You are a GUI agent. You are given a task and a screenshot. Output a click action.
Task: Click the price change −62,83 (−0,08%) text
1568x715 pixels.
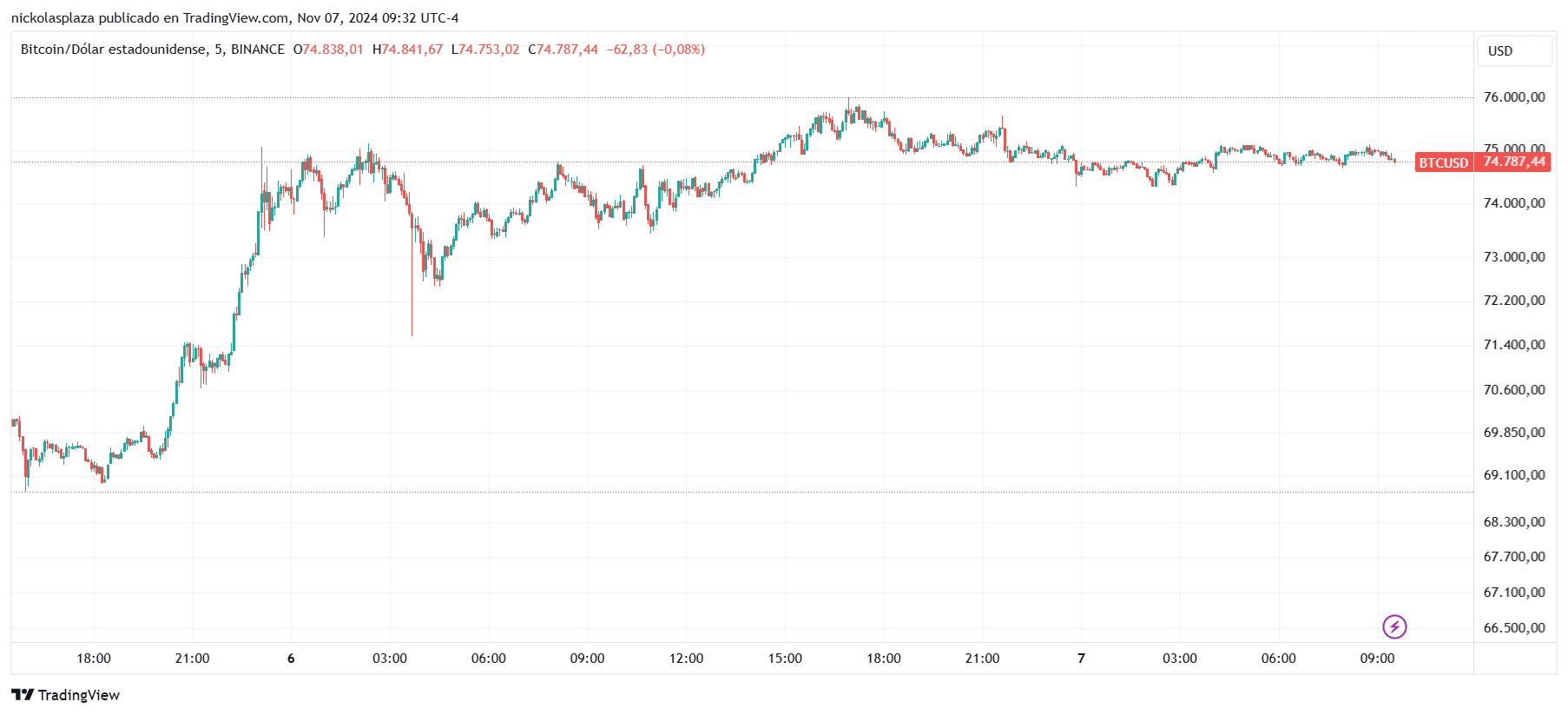point(656,50)
